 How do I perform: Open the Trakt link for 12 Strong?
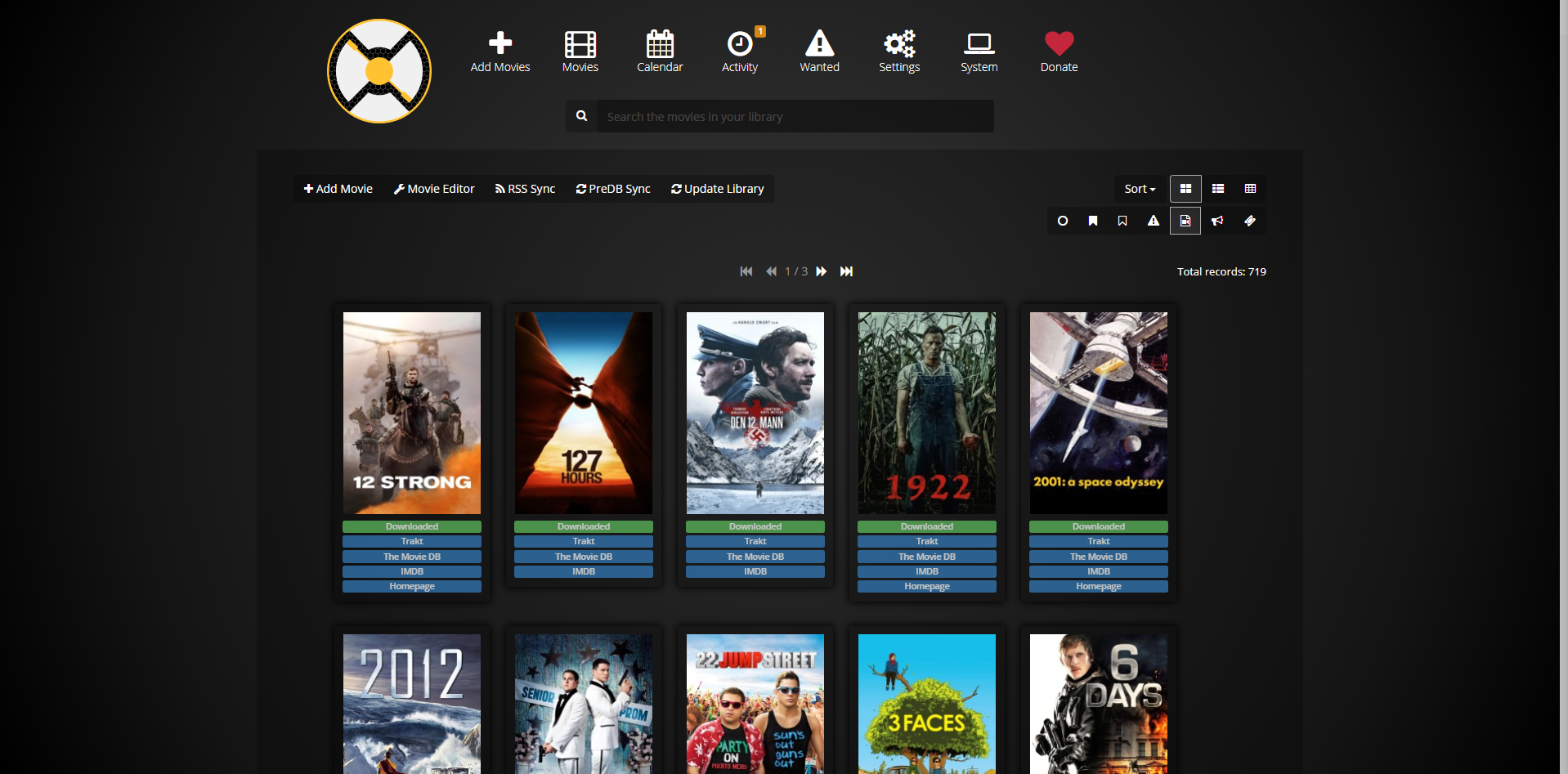pyautogui.click(x=412, y=541)
